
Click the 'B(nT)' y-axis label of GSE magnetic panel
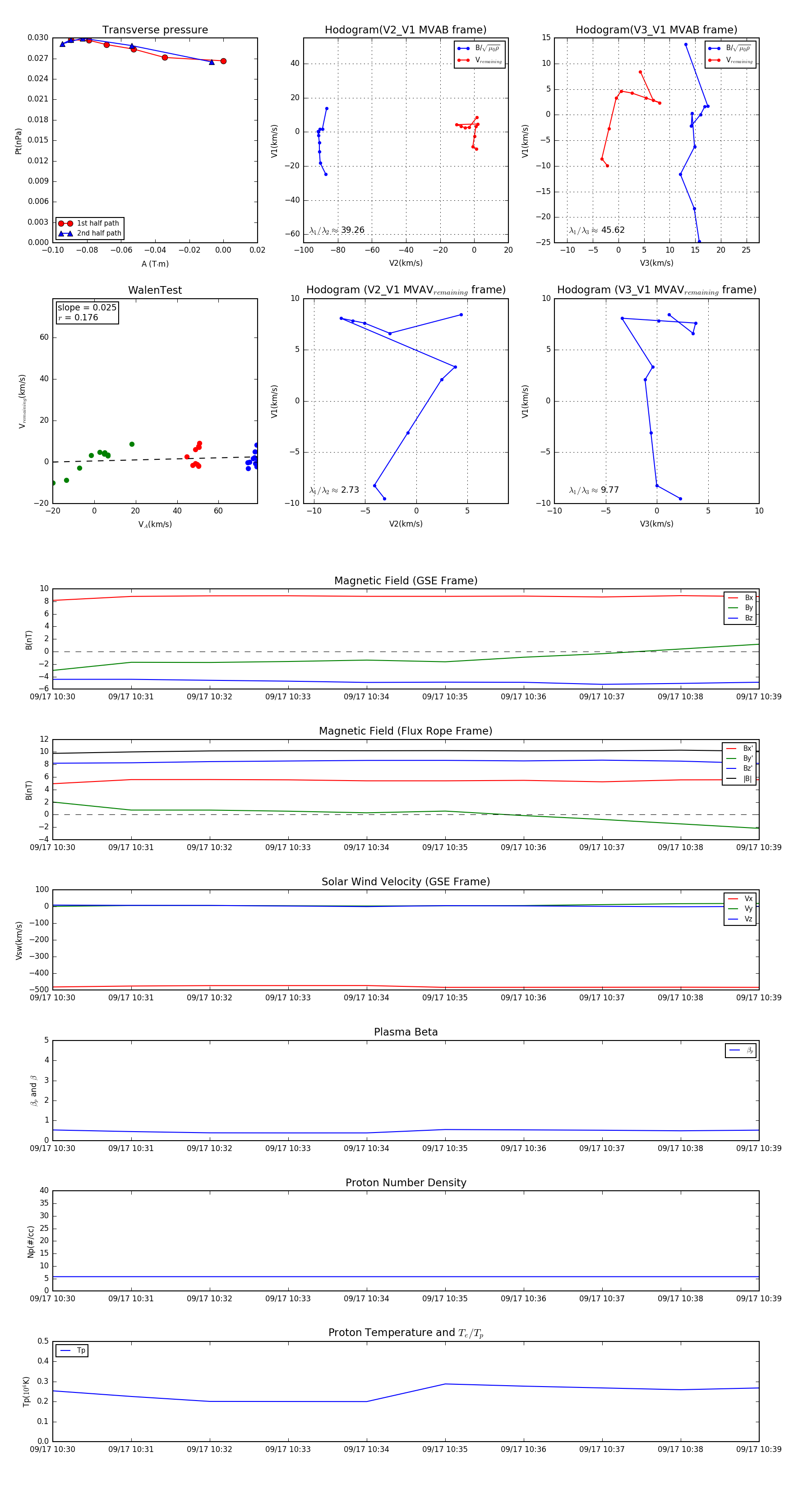tap(29, 639)
